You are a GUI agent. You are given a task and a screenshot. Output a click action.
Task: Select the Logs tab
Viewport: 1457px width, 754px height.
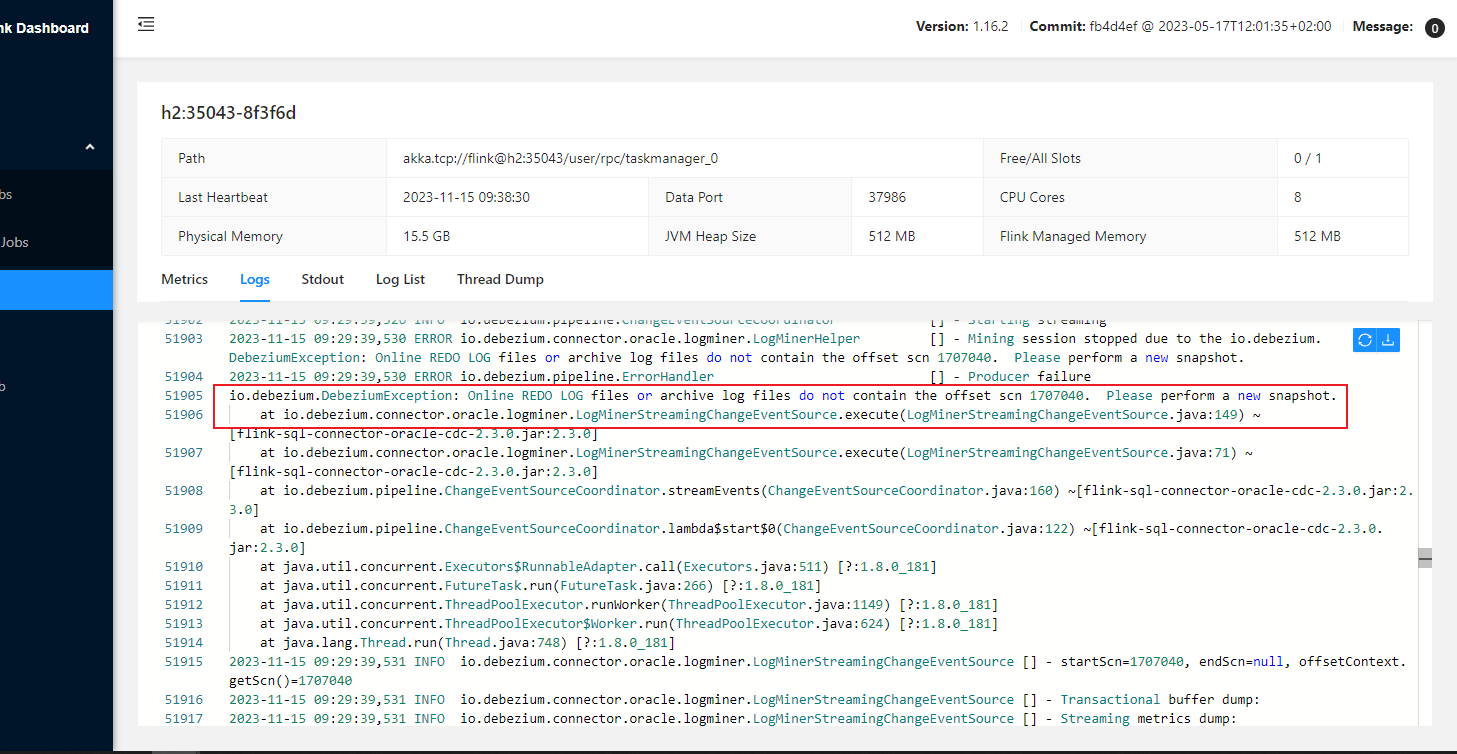tap(255, 279)
